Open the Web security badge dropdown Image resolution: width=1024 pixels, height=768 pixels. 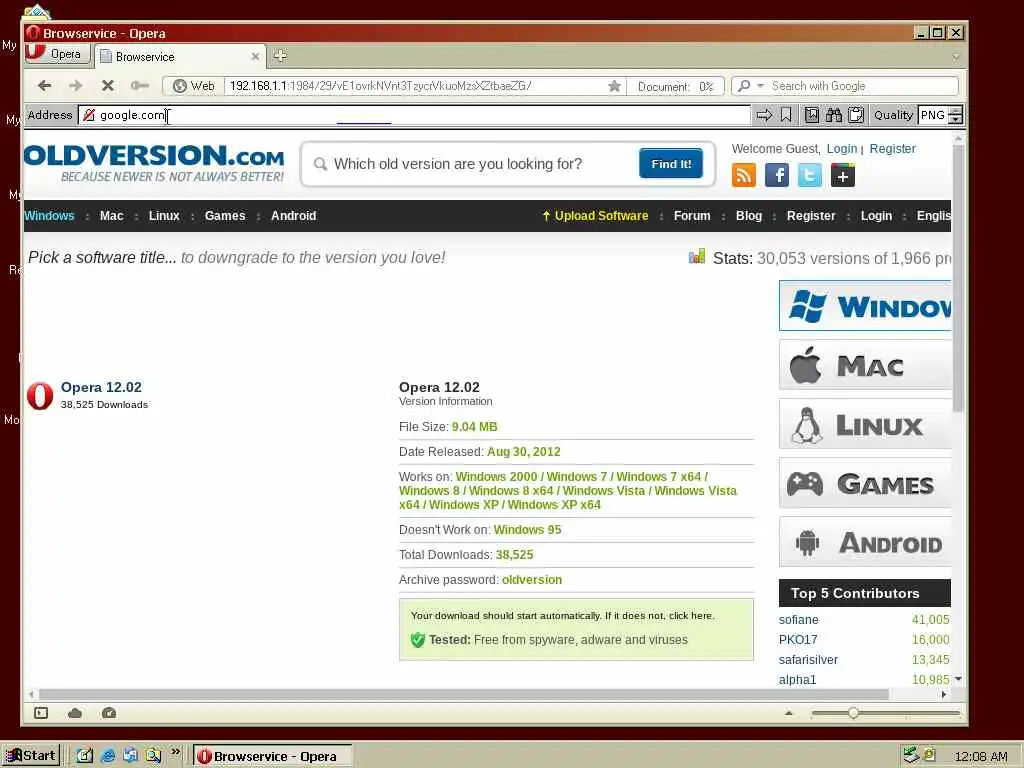coord(194,86)
